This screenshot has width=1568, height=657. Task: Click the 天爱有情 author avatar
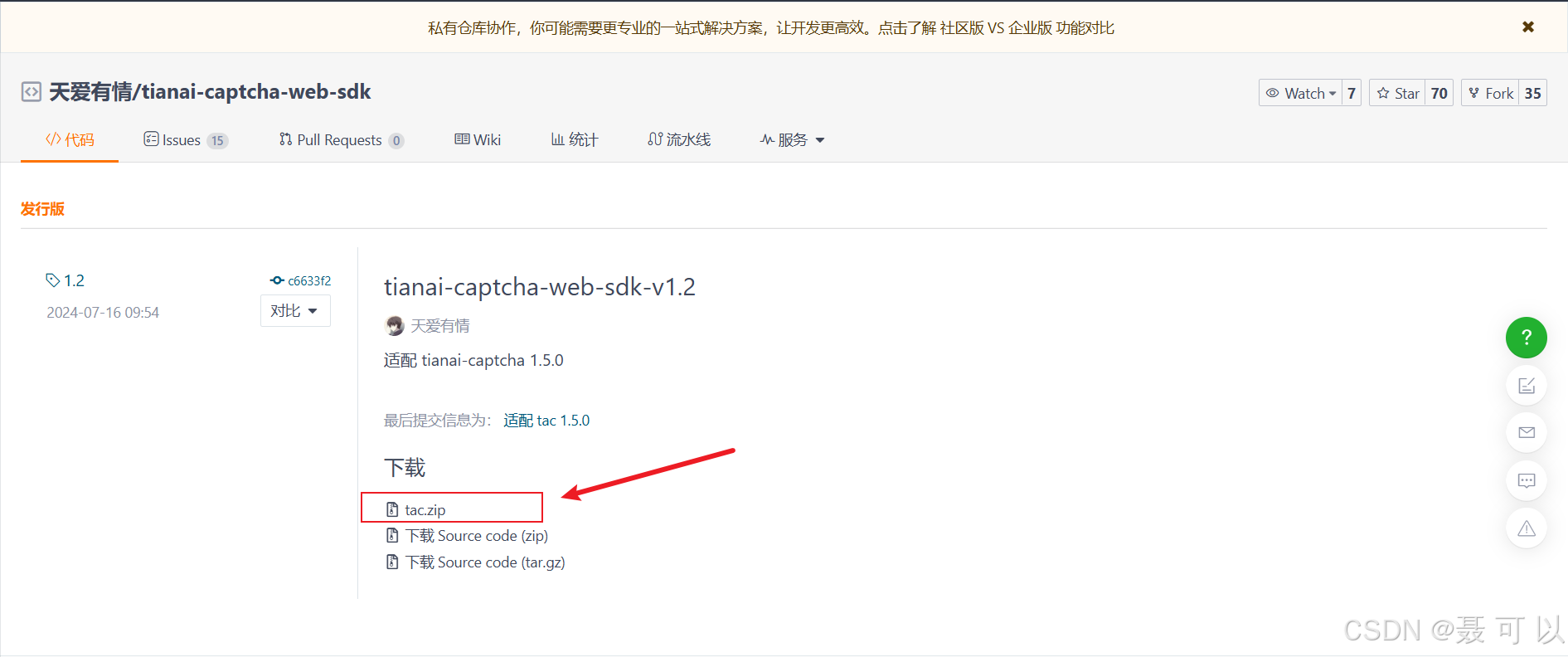395,326
